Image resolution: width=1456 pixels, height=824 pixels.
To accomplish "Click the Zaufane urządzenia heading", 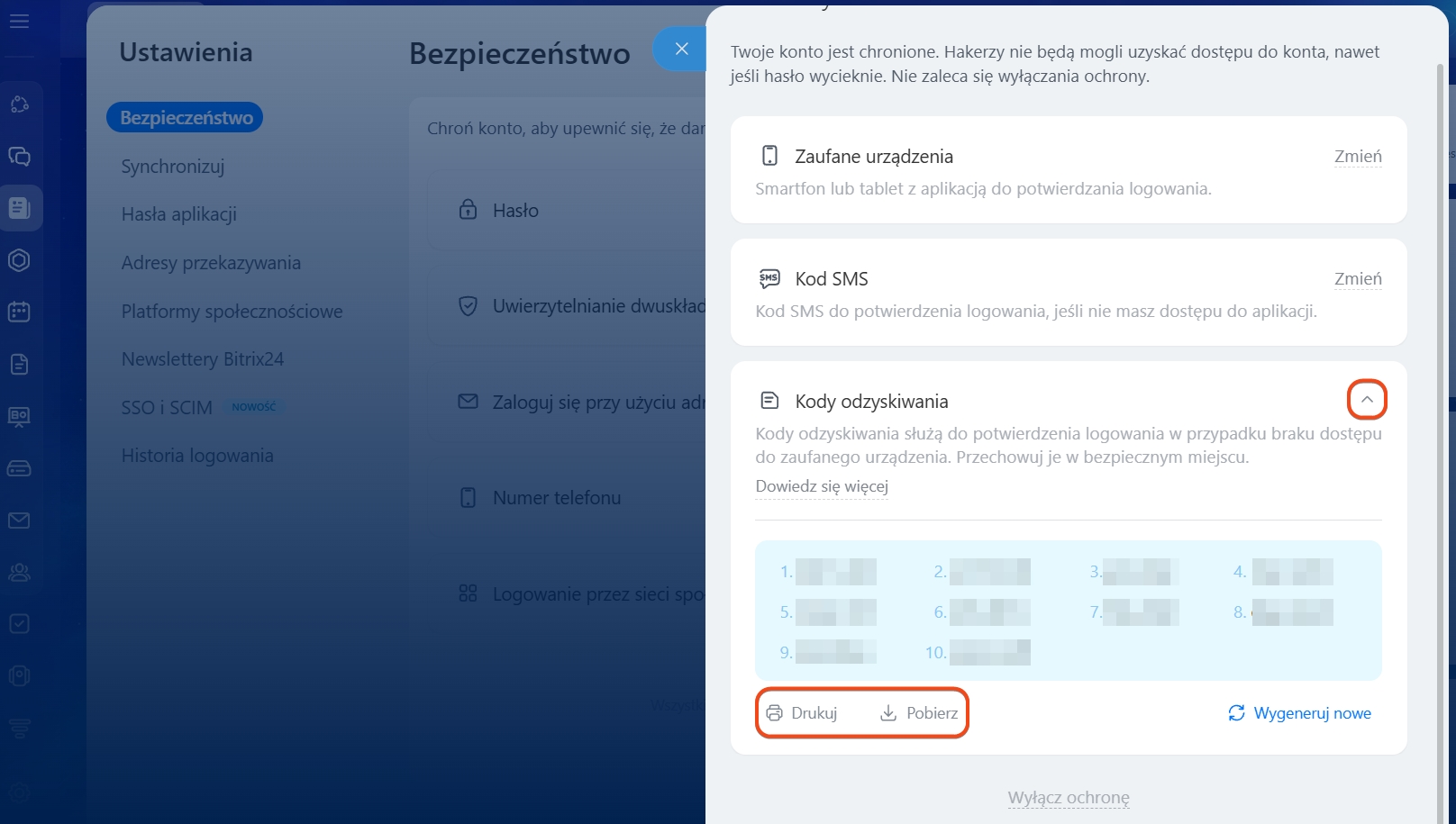I will click(x=874, y=157).
